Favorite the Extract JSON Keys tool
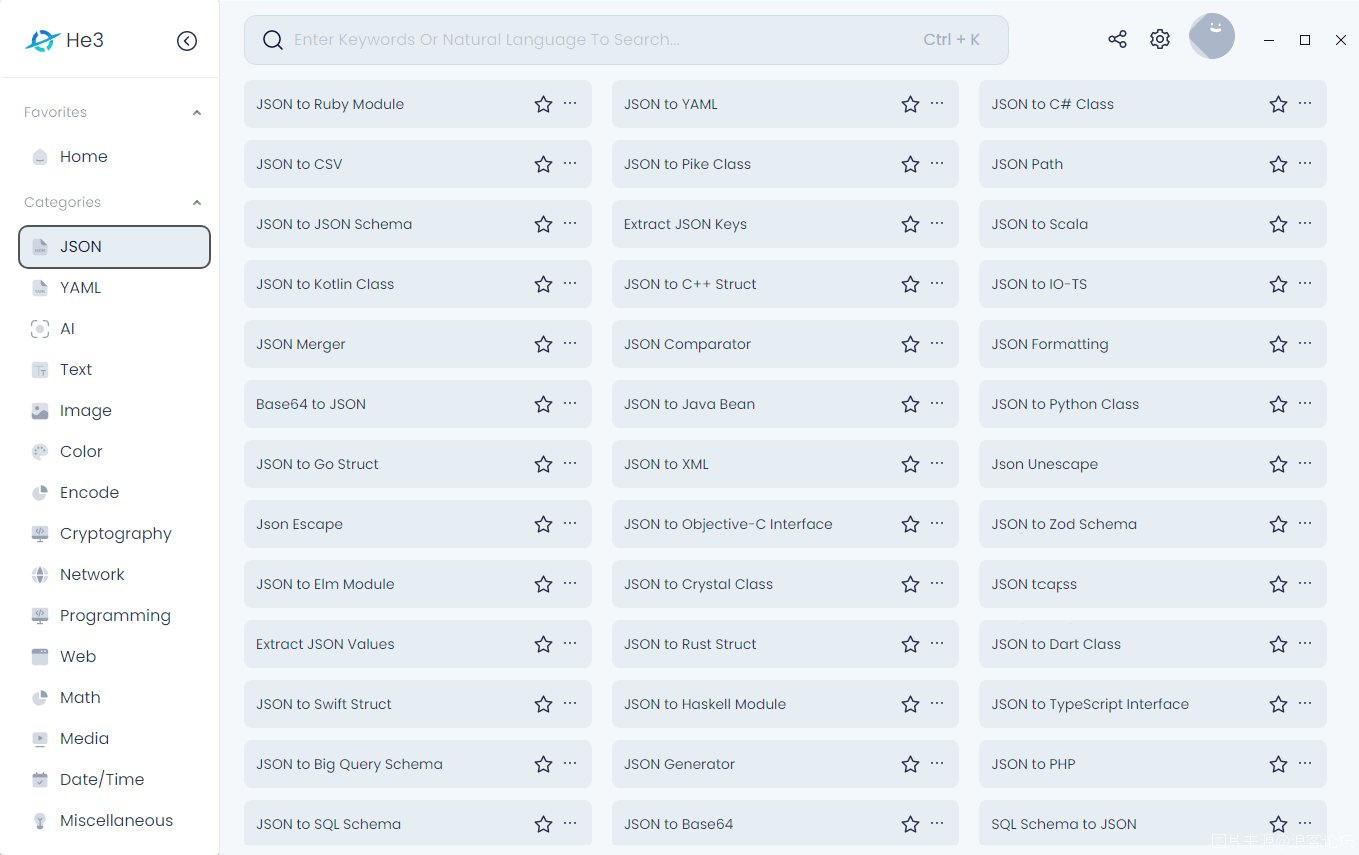Screen dimensions: 1359x855 tap(910, 224)
